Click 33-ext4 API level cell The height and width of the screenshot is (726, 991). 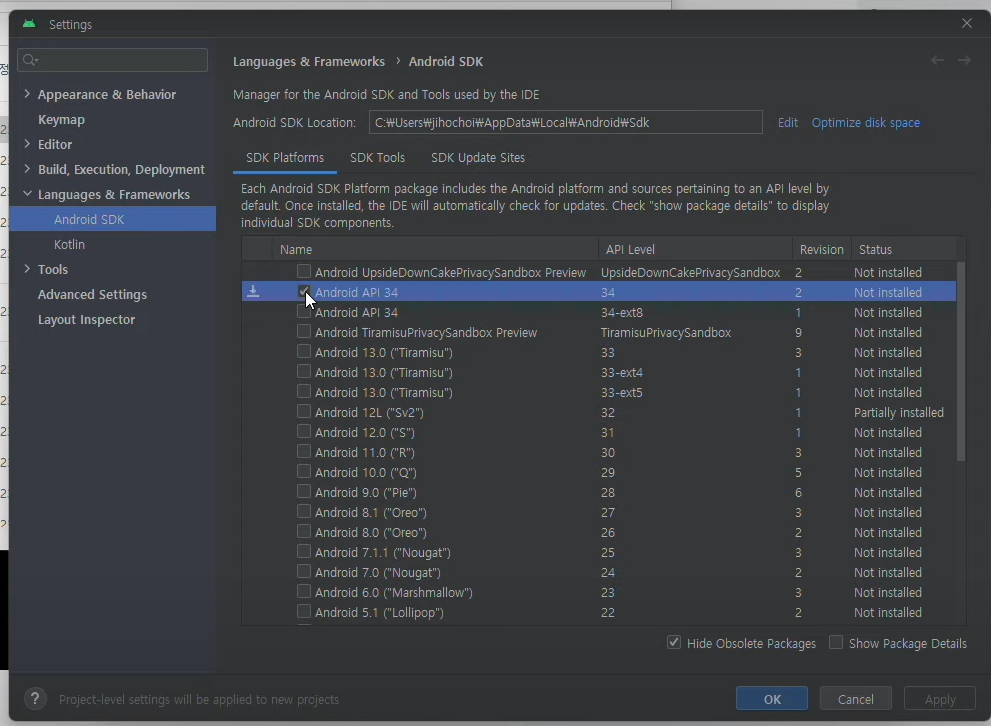[622, 373]
